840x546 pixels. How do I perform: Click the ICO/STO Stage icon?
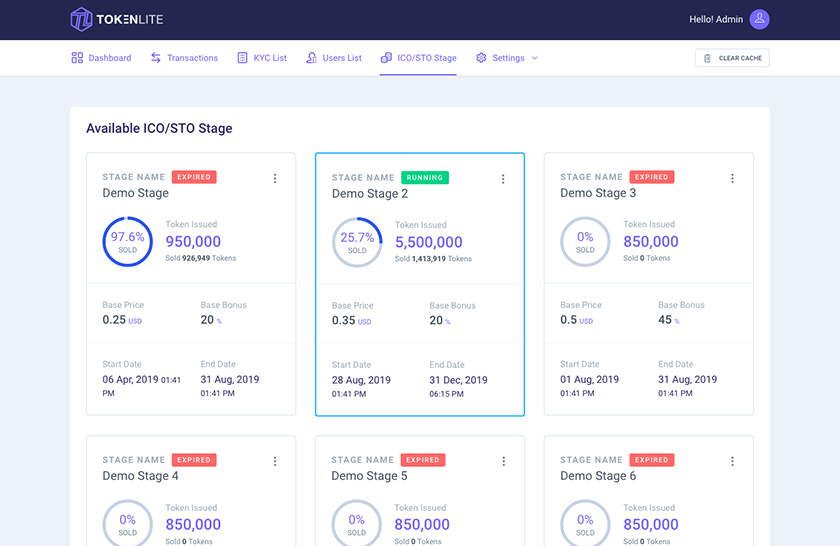tap(386, 58)
